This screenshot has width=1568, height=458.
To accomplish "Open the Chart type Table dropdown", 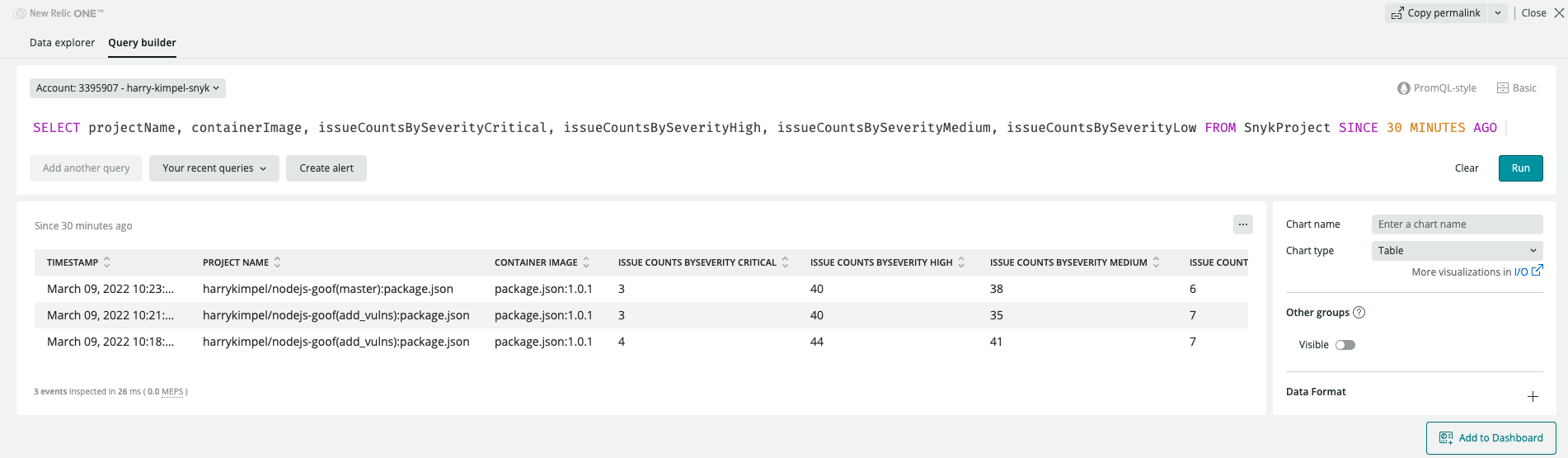I will coord(1458,251).
